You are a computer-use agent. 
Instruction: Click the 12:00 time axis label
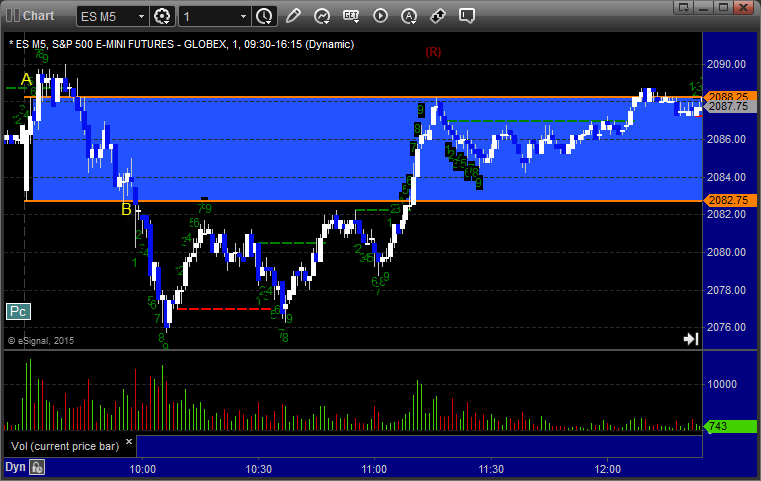[607, 469]
